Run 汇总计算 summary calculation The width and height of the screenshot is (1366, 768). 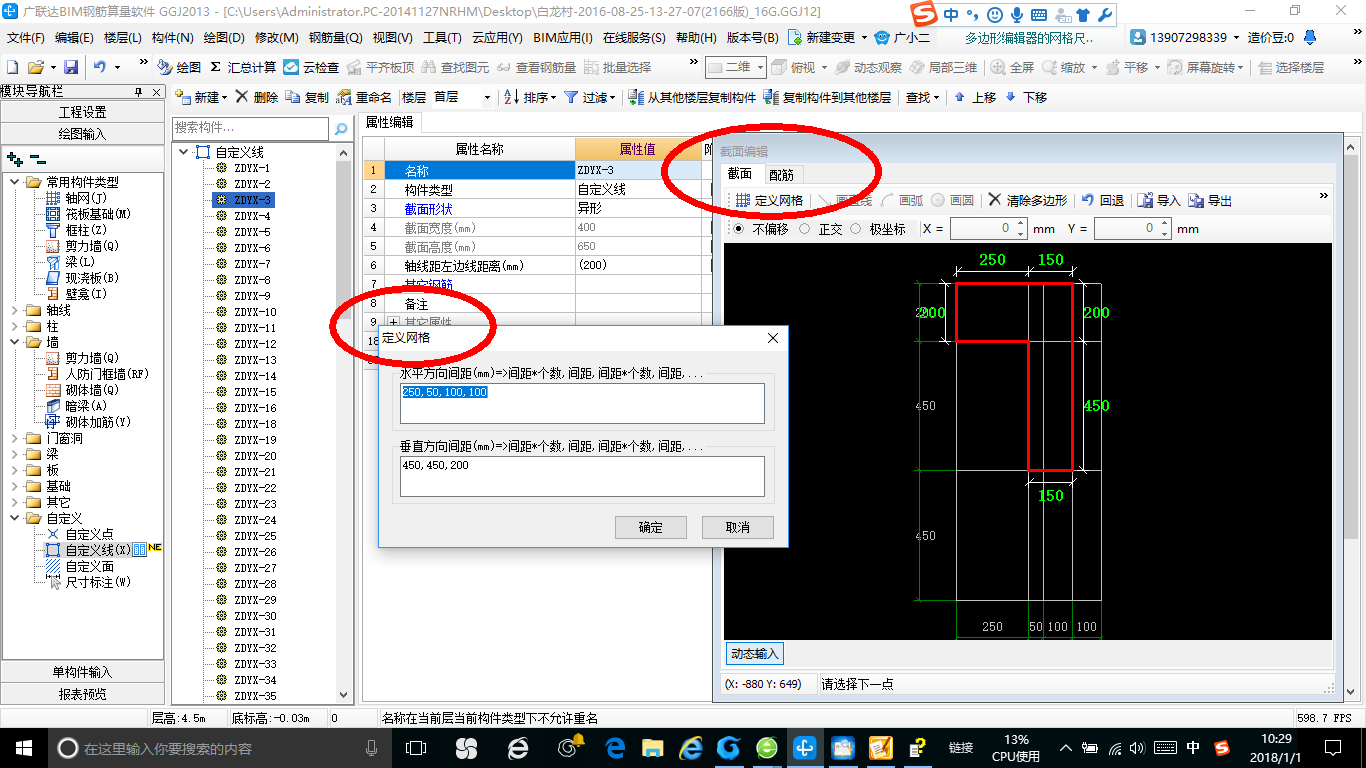coord(243,67)
